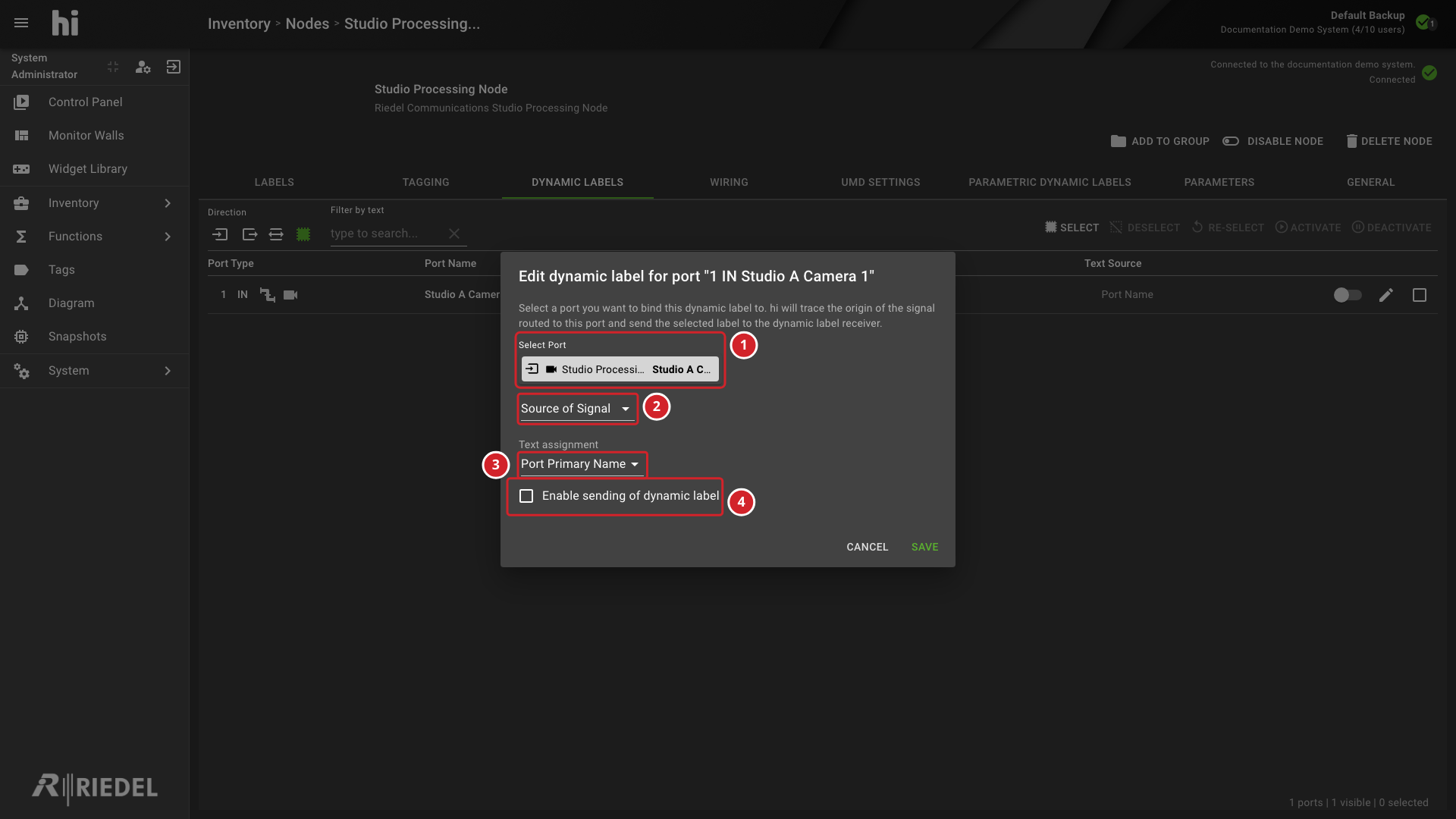Enable sending of dynamic label checkbox
The image size is (1456, 819).
point(526,496)
